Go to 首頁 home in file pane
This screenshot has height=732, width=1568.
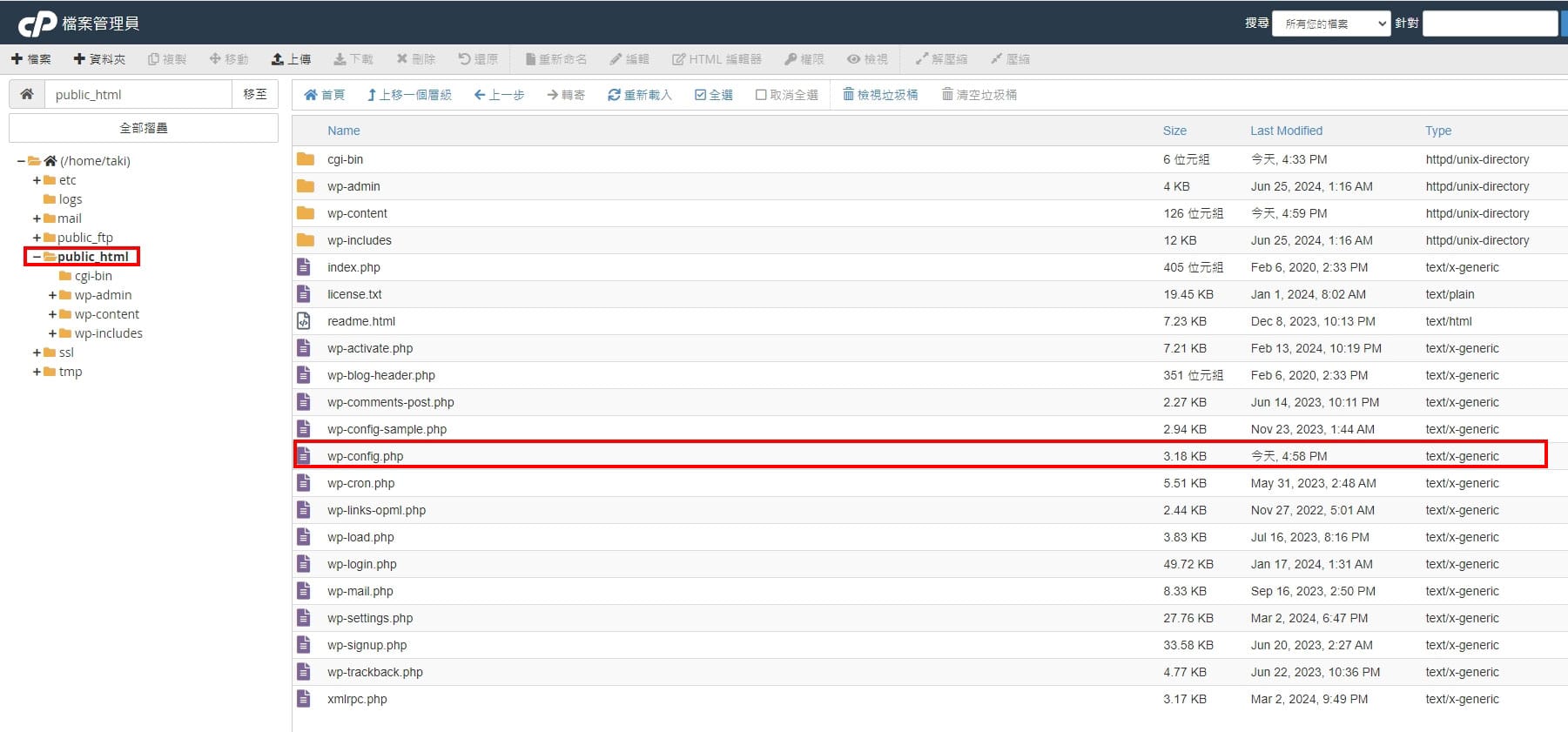324,95
